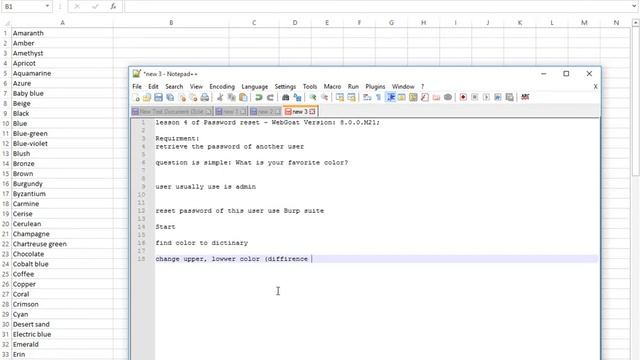This screenshot has width=640, height=360.
Task: Click Excel row header 20
Action: click(6, 224)
